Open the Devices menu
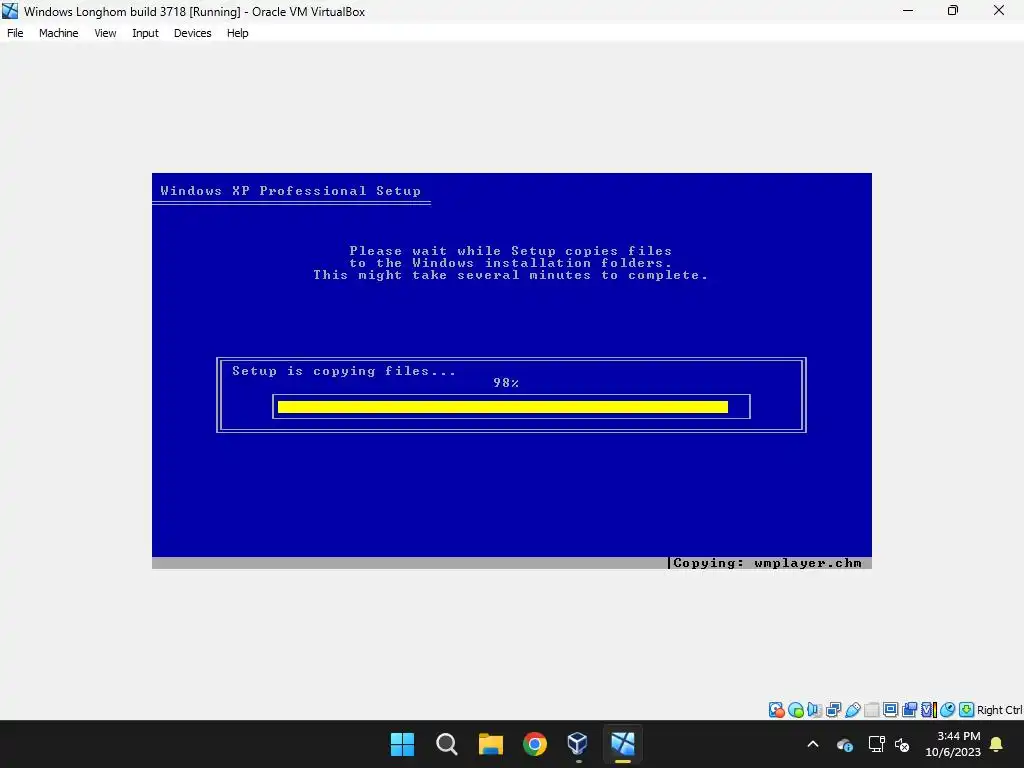The height and width of the screenshot is (768, 1024). 193,33
